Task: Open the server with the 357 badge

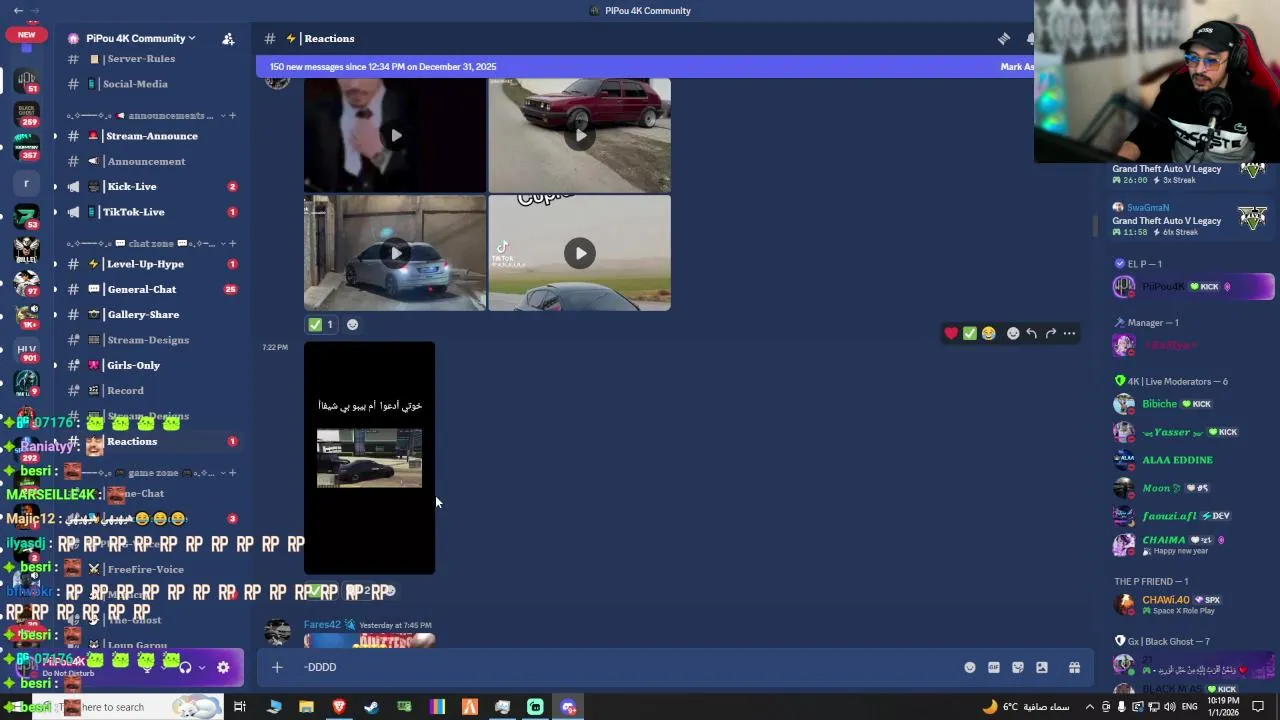Action: pyautogui.click(x=27, y=147)
